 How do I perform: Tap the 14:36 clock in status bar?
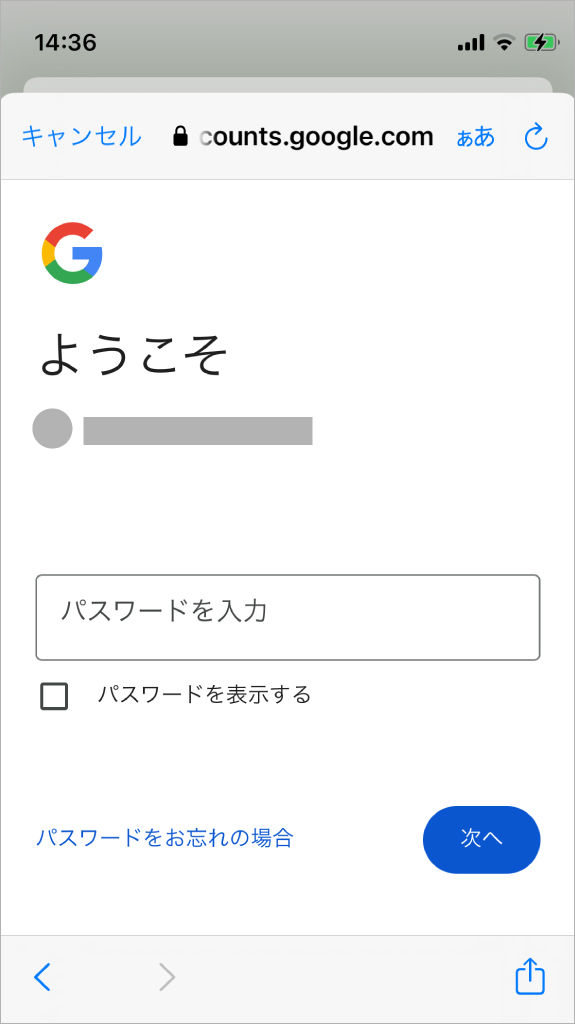(x=65, y=43)
